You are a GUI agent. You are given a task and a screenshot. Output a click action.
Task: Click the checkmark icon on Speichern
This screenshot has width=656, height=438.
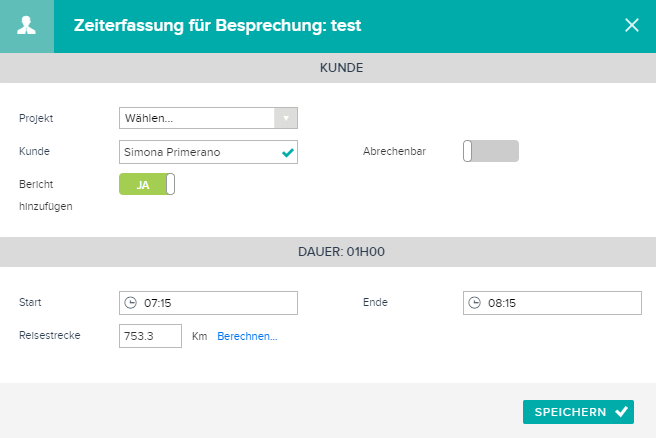click(622, 412)
